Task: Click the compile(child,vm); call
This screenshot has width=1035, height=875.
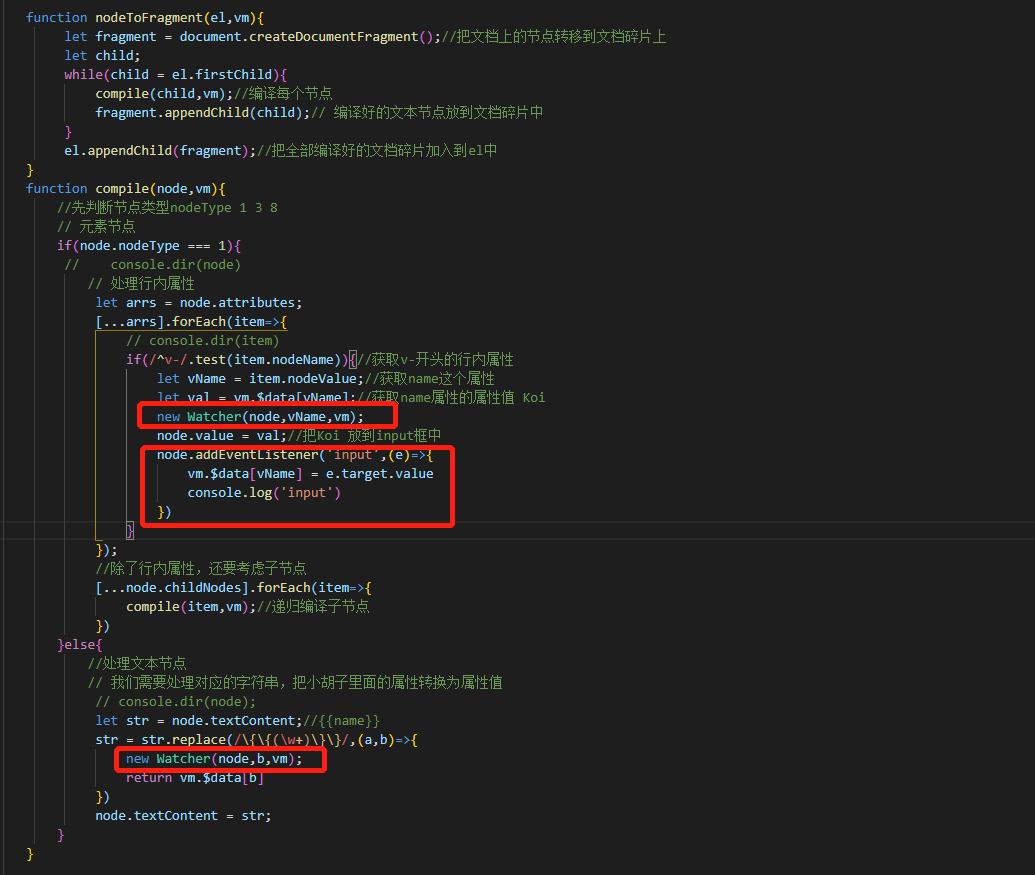Action: pyautogui.click(x=164, y=94)
